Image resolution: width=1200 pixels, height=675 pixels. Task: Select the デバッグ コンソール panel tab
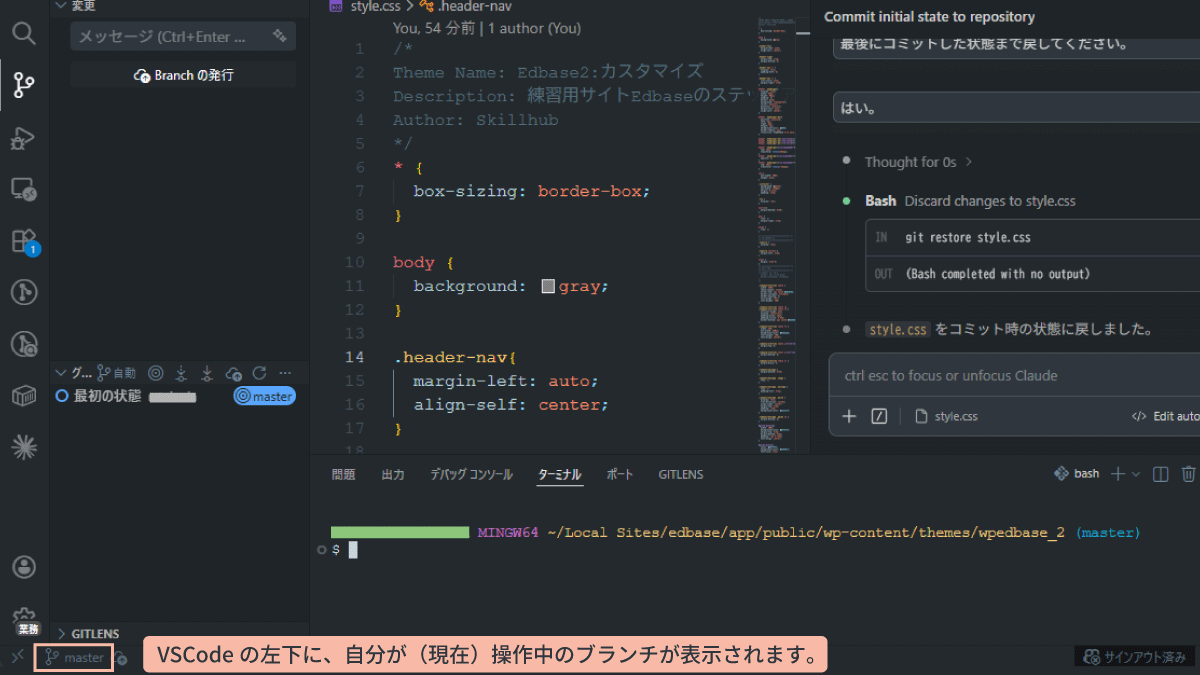(x=471, y=474)
